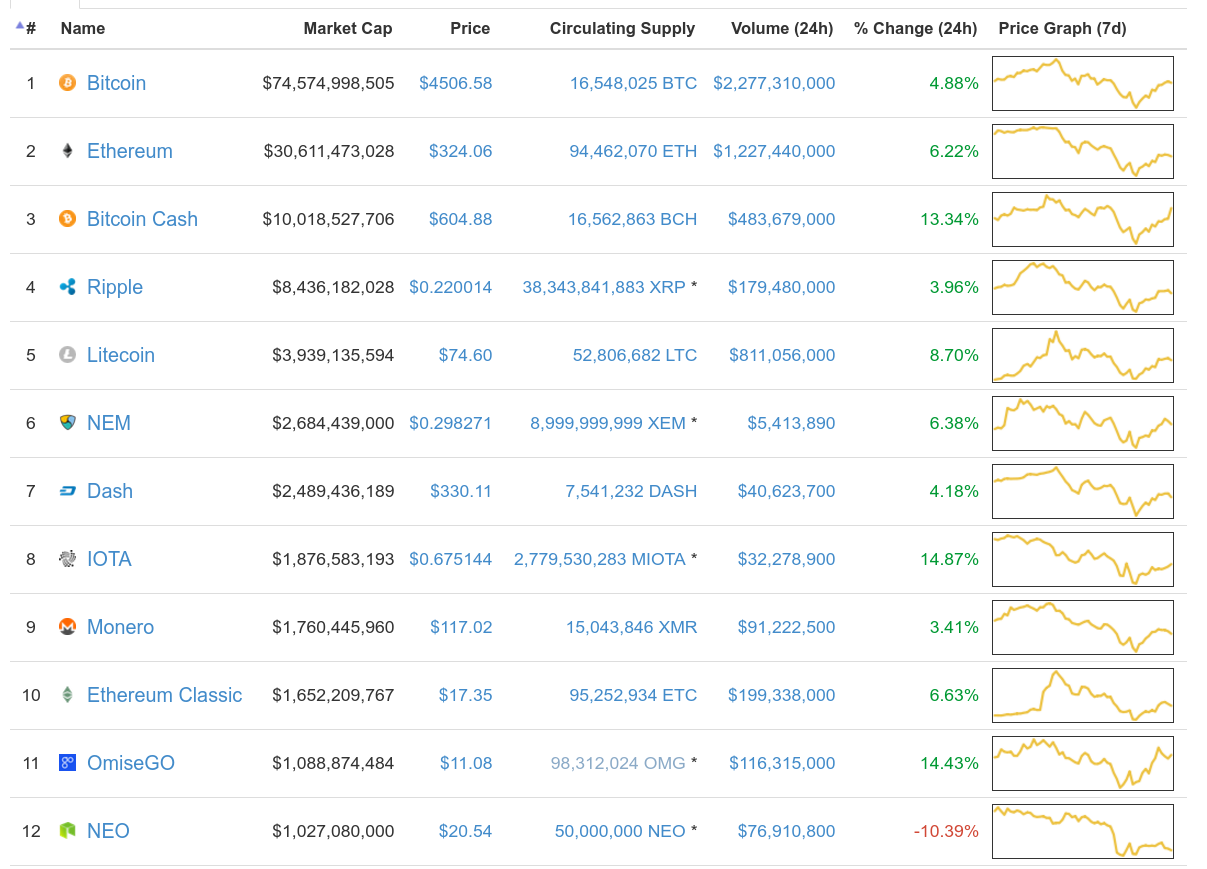Click the 94,462,070 ETH supply link

[633, 151]
